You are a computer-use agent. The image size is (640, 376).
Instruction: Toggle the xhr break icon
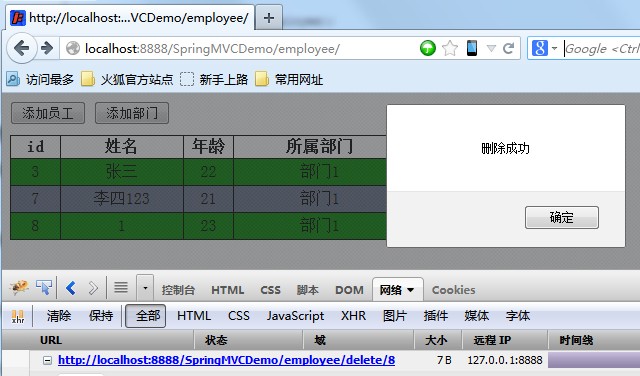tap(18, 316)
